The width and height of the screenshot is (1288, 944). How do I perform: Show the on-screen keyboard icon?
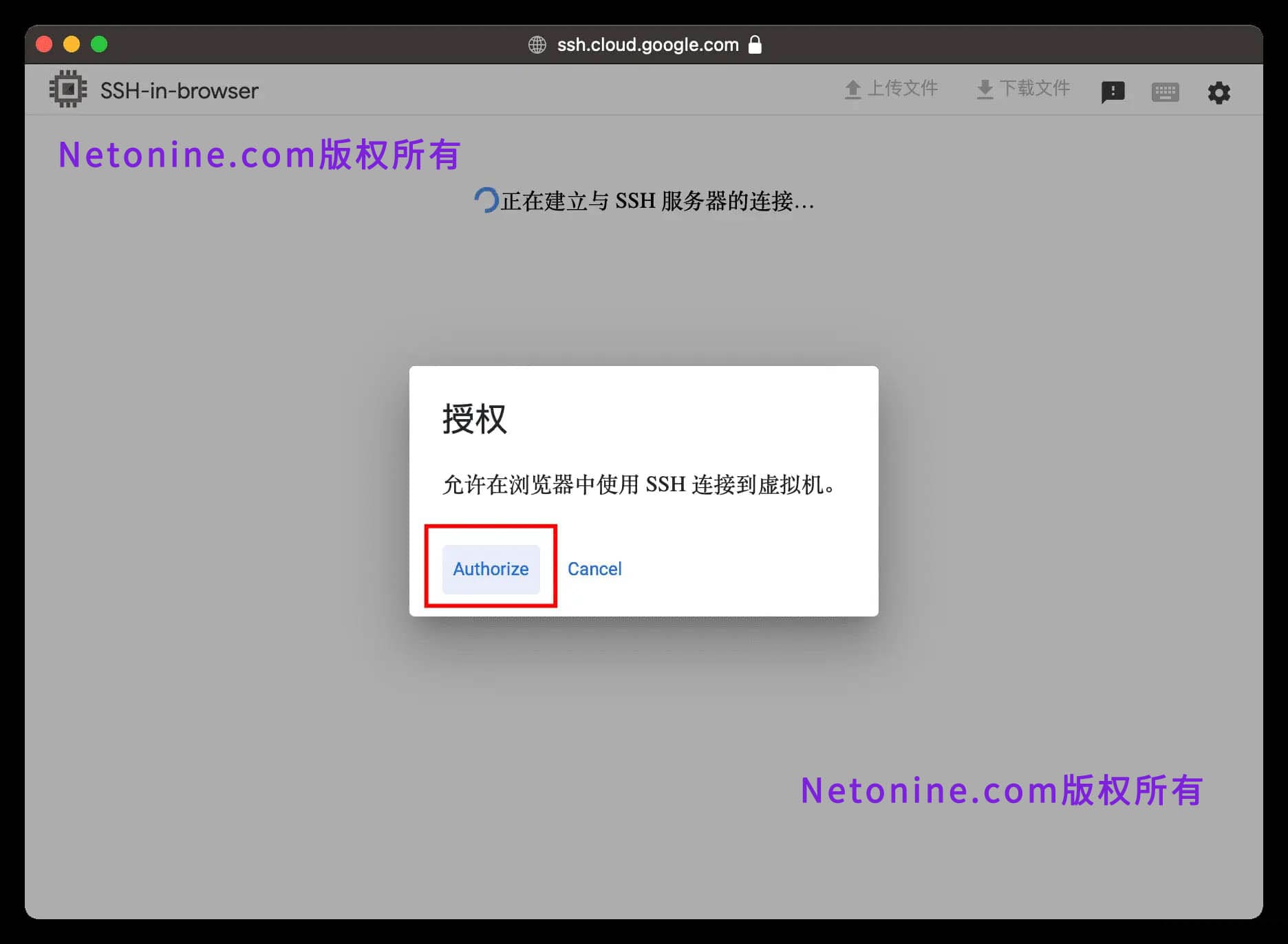tap(1165, 92)
